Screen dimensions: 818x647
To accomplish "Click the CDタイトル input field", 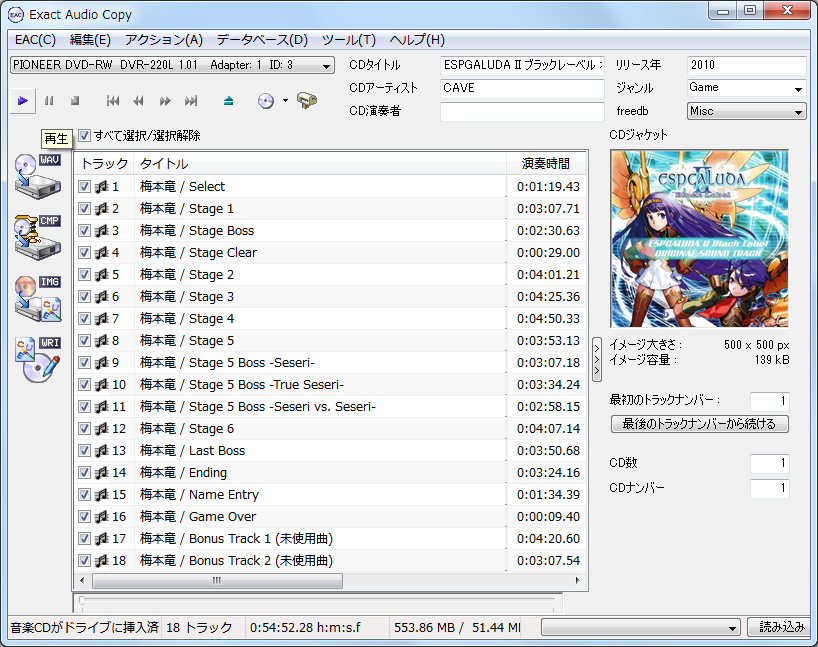I will tap(522, 65).
